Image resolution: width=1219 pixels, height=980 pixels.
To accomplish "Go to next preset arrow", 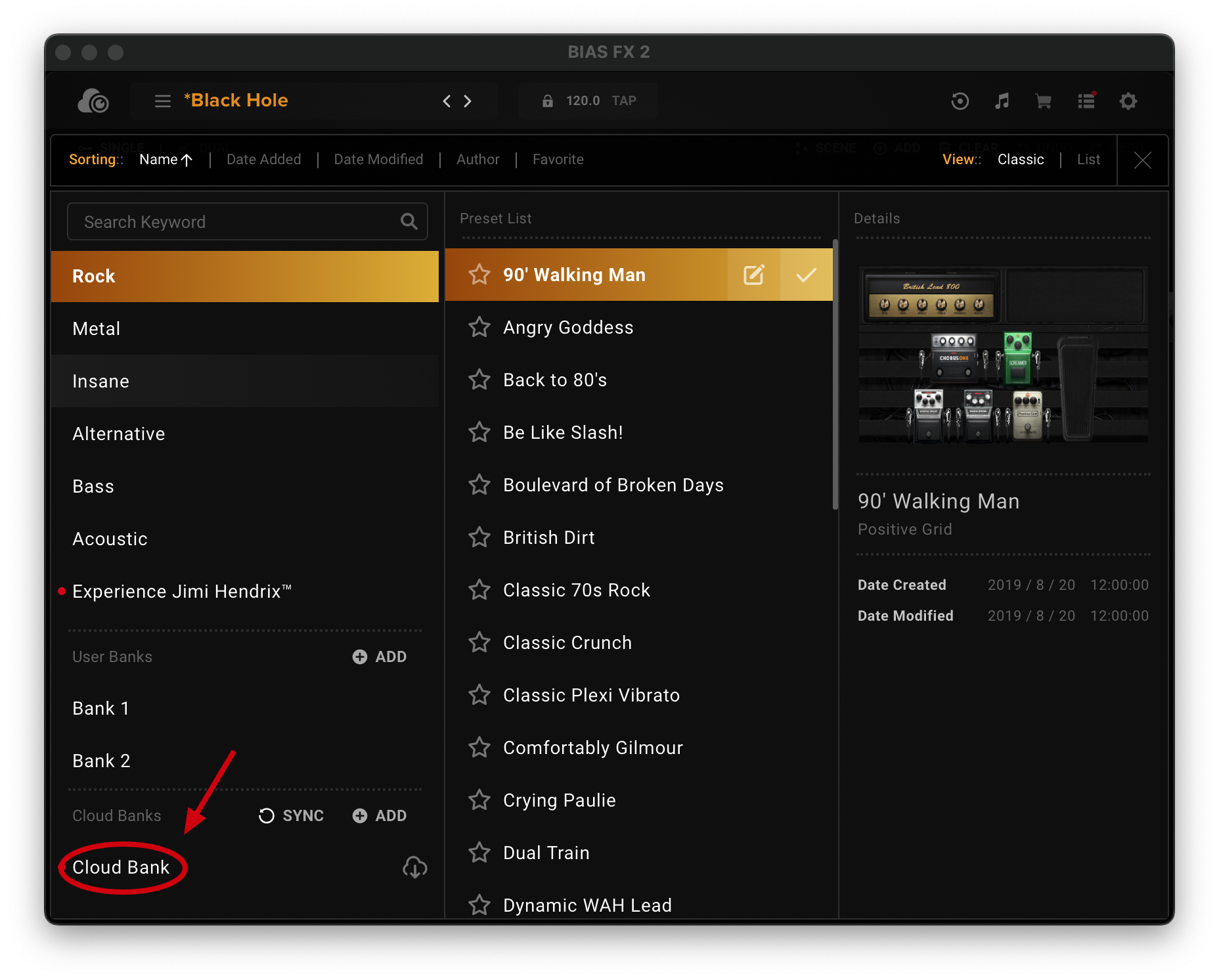I will 468,100.
